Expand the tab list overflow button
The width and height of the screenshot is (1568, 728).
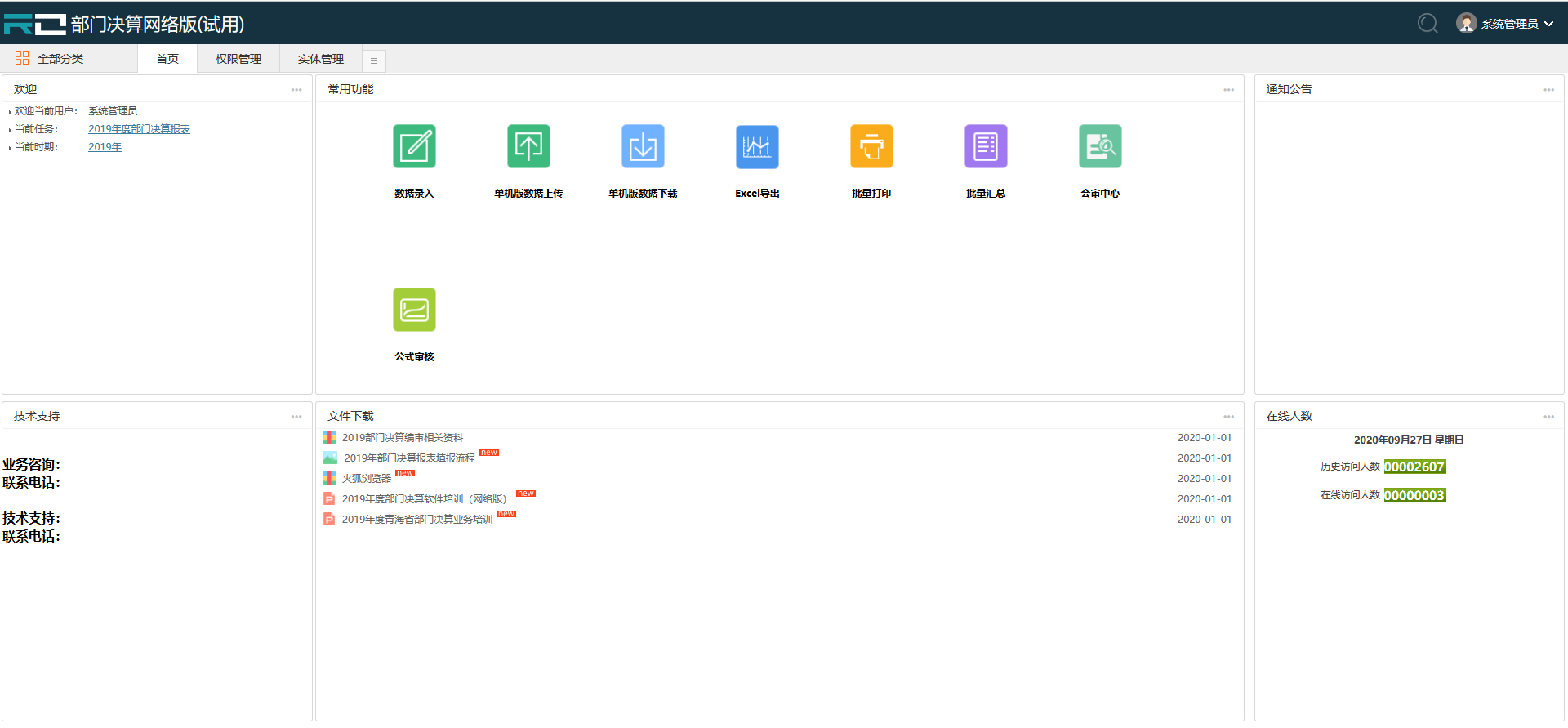(x=374, y=60)
